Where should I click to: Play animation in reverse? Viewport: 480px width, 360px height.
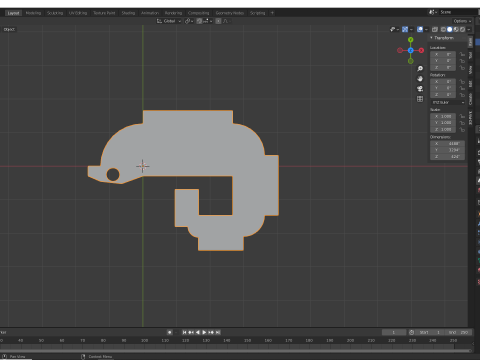tap(198, 332)
